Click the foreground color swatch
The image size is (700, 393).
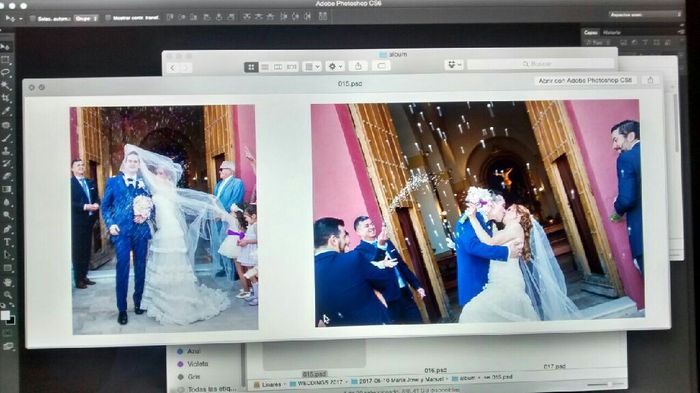pos(5,315)
